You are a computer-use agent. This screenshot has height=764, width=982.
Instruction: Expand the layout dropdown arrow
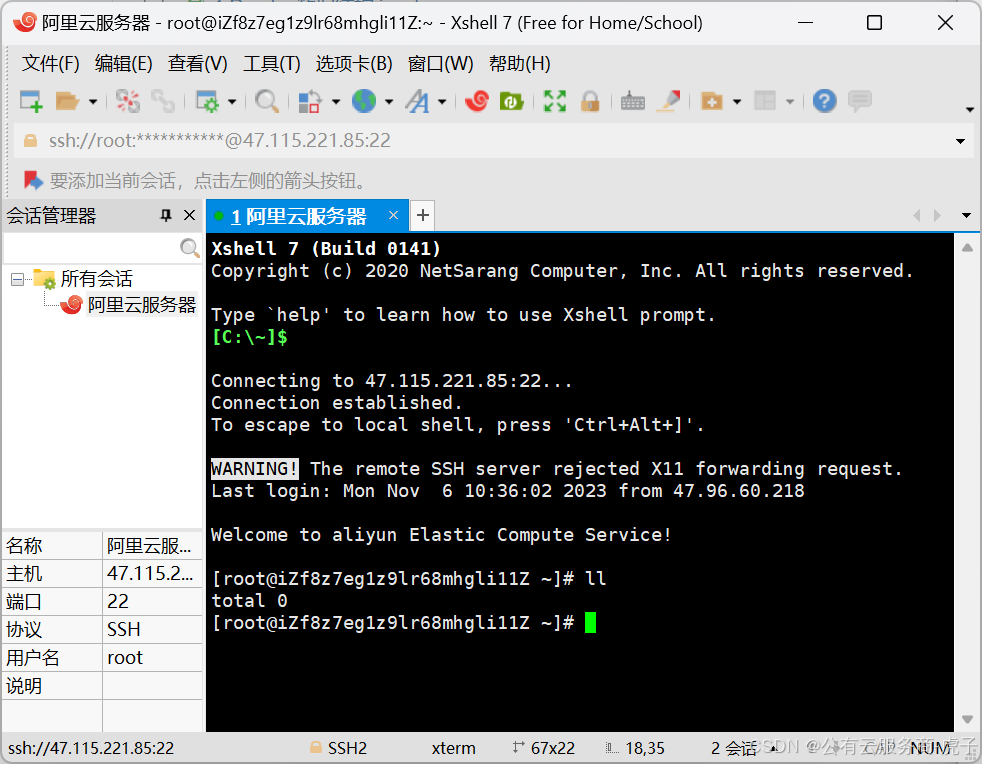click(790, 101)
